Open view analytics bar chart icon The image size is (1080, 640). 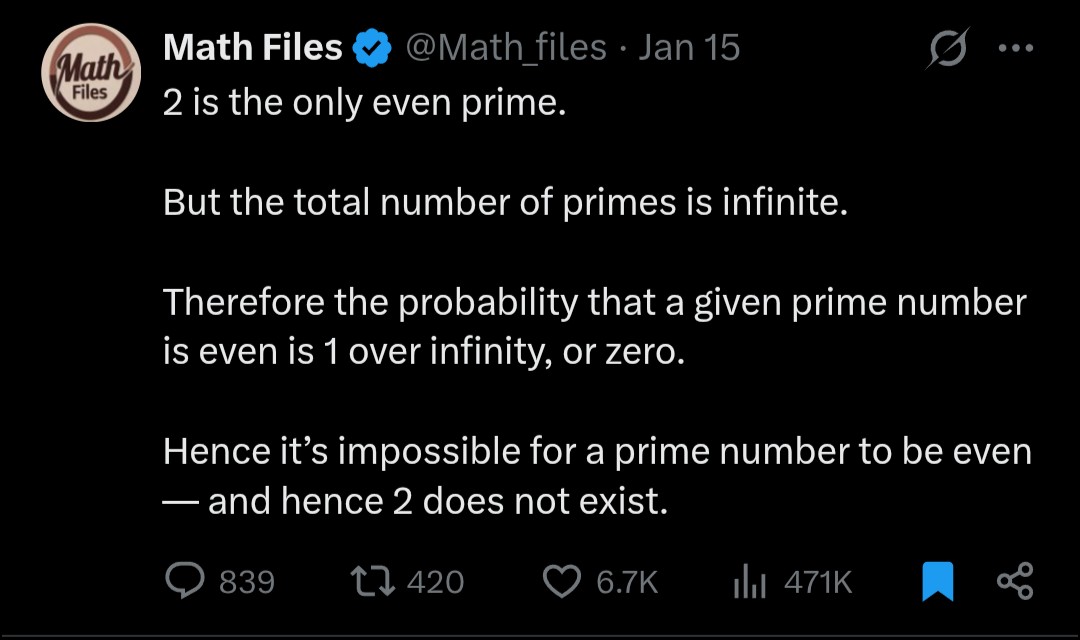[x=749, y=581]
